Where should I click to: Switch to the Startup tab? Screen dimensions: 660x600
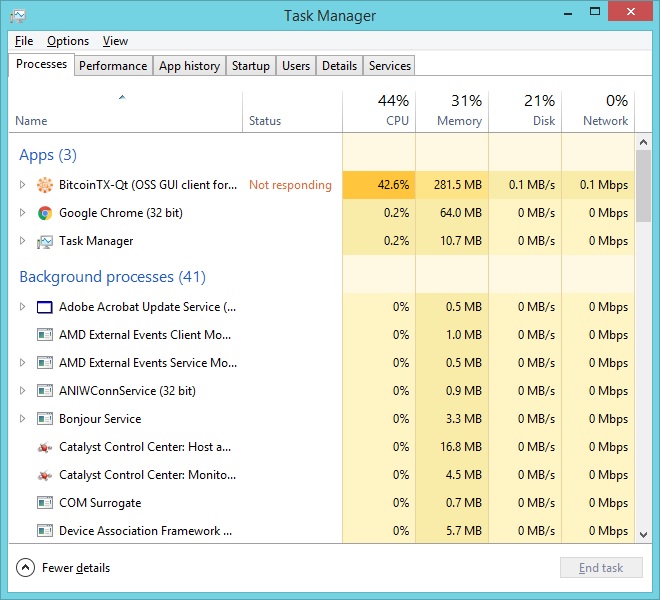pos(251,66)
